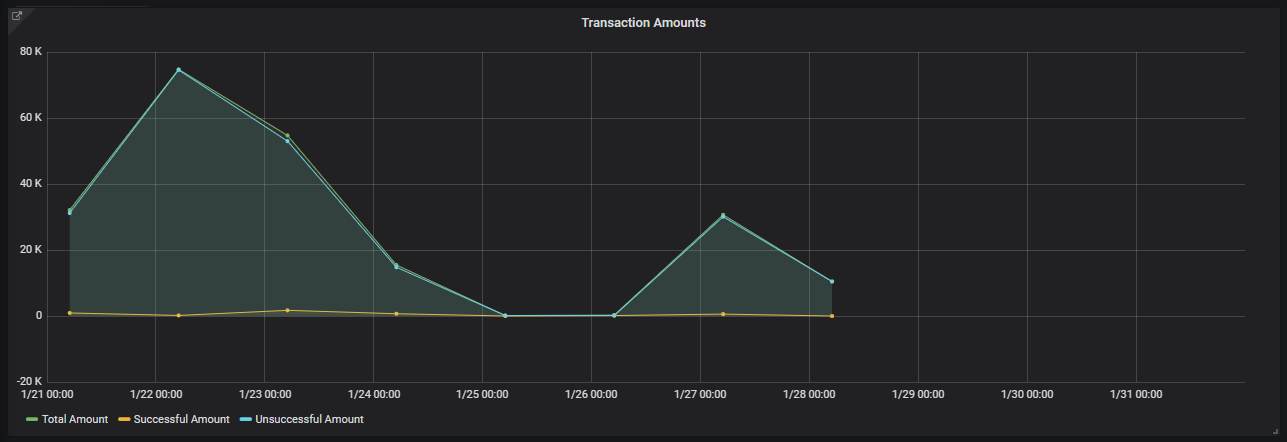Click the 1/21 00:00 x-axis label
Screen dimensions: 1287x442
click(x=46, y=395)
